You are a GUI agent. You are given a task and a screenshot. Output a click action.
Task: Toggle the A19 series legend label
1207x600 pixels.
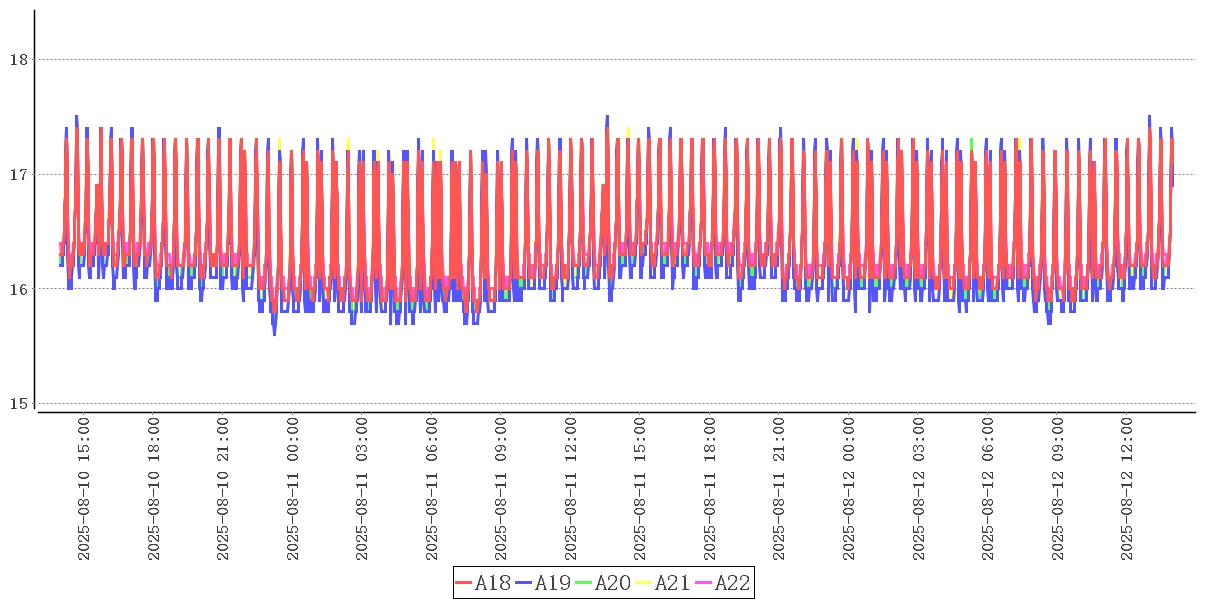click(553, 583)
